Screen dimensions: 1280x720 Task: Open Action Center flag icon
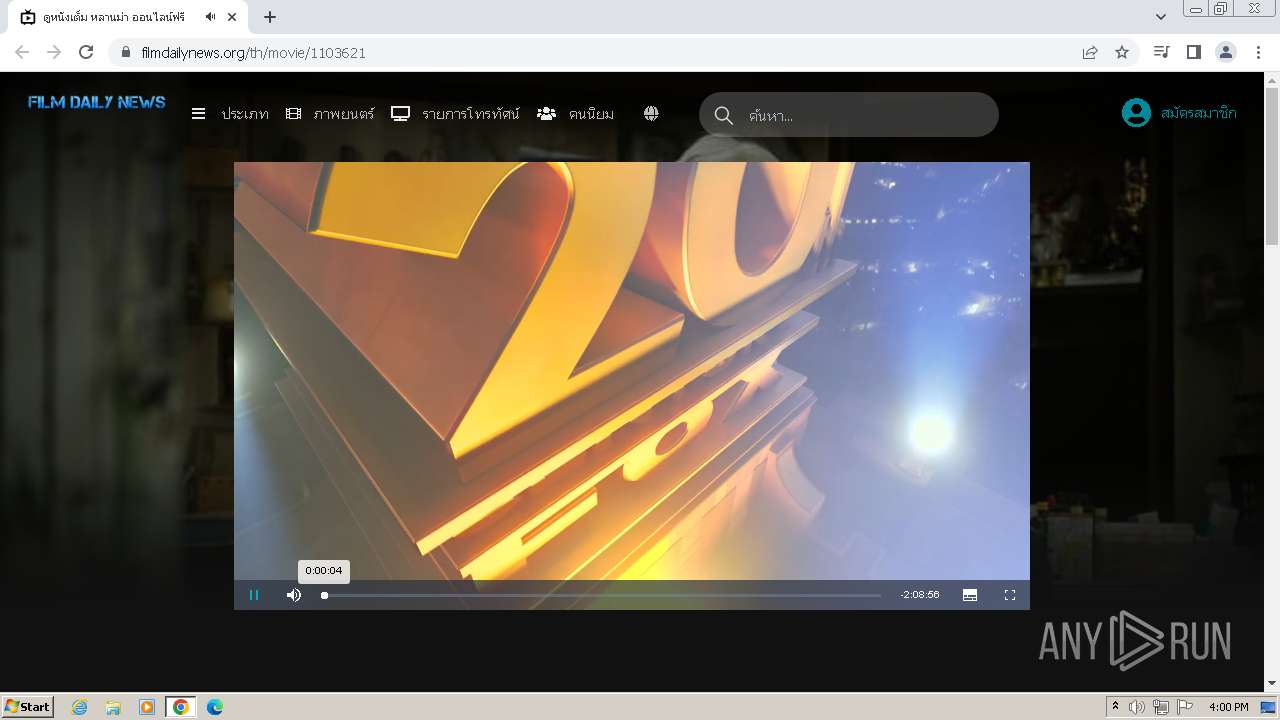[x=1185, y=707]
